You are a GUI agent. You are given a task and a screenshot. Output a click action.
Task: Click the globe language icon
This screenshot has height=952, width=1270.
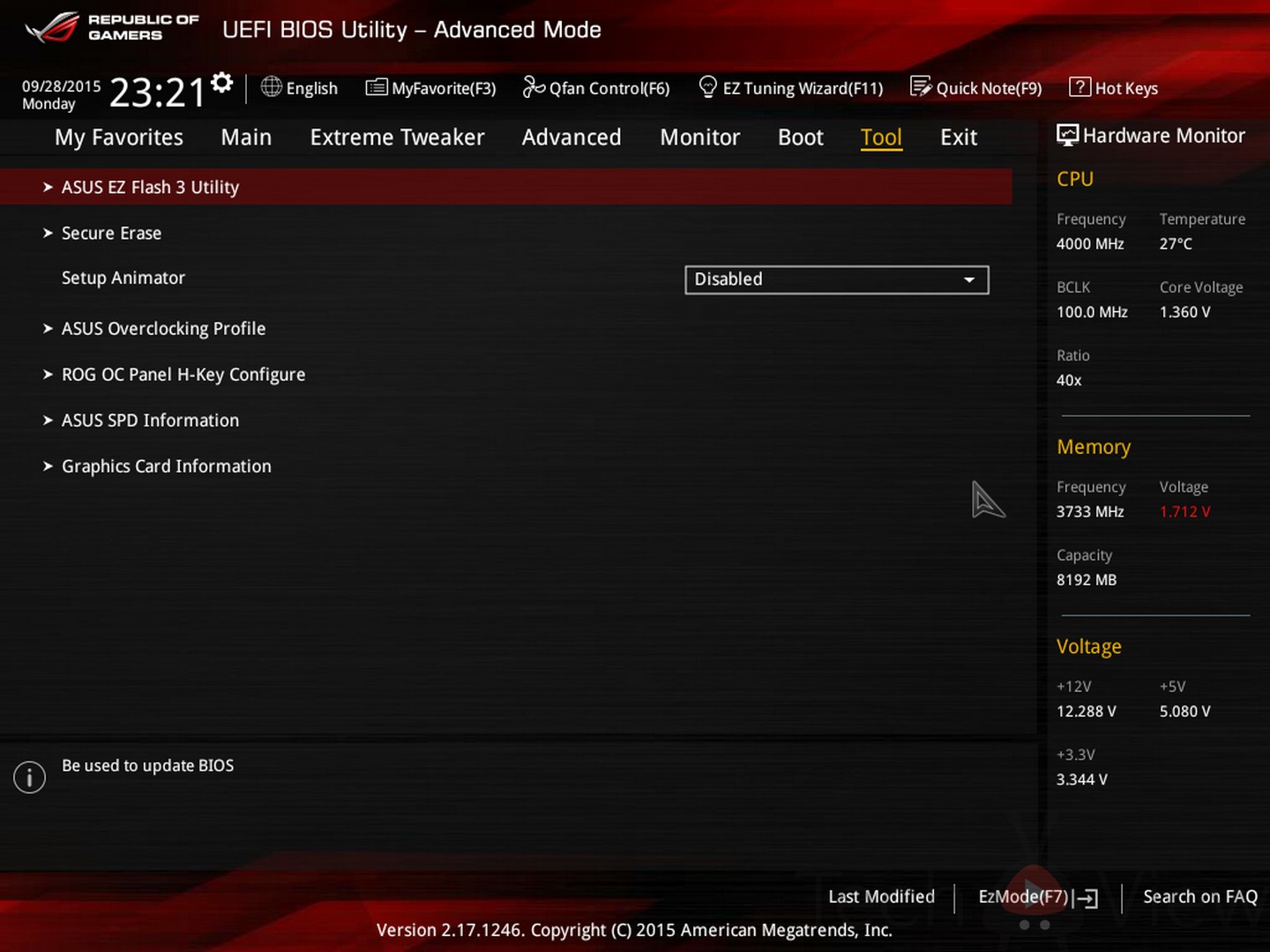click(x=272, y=86)
